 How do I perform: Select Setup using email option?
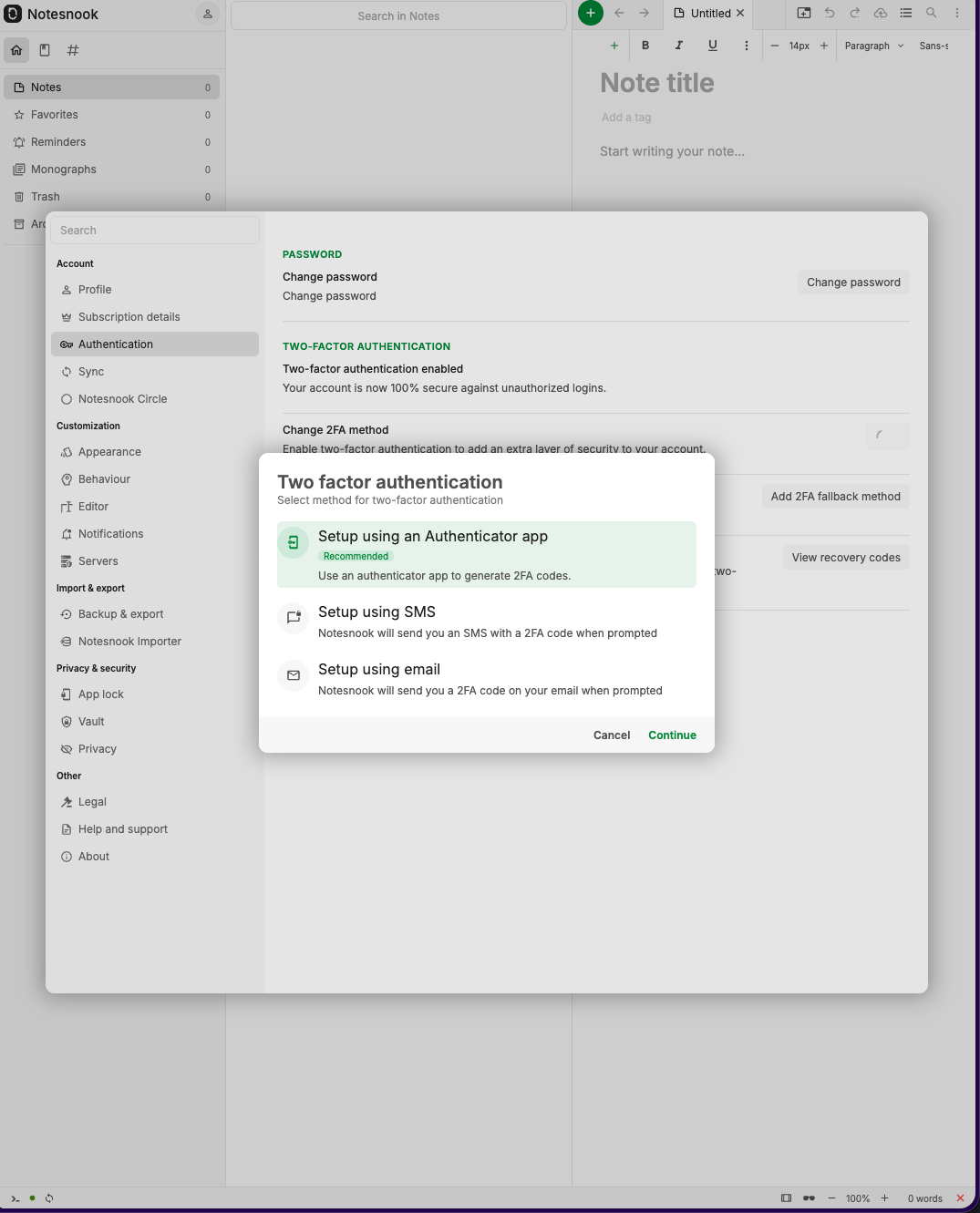[x=487, y=678]
